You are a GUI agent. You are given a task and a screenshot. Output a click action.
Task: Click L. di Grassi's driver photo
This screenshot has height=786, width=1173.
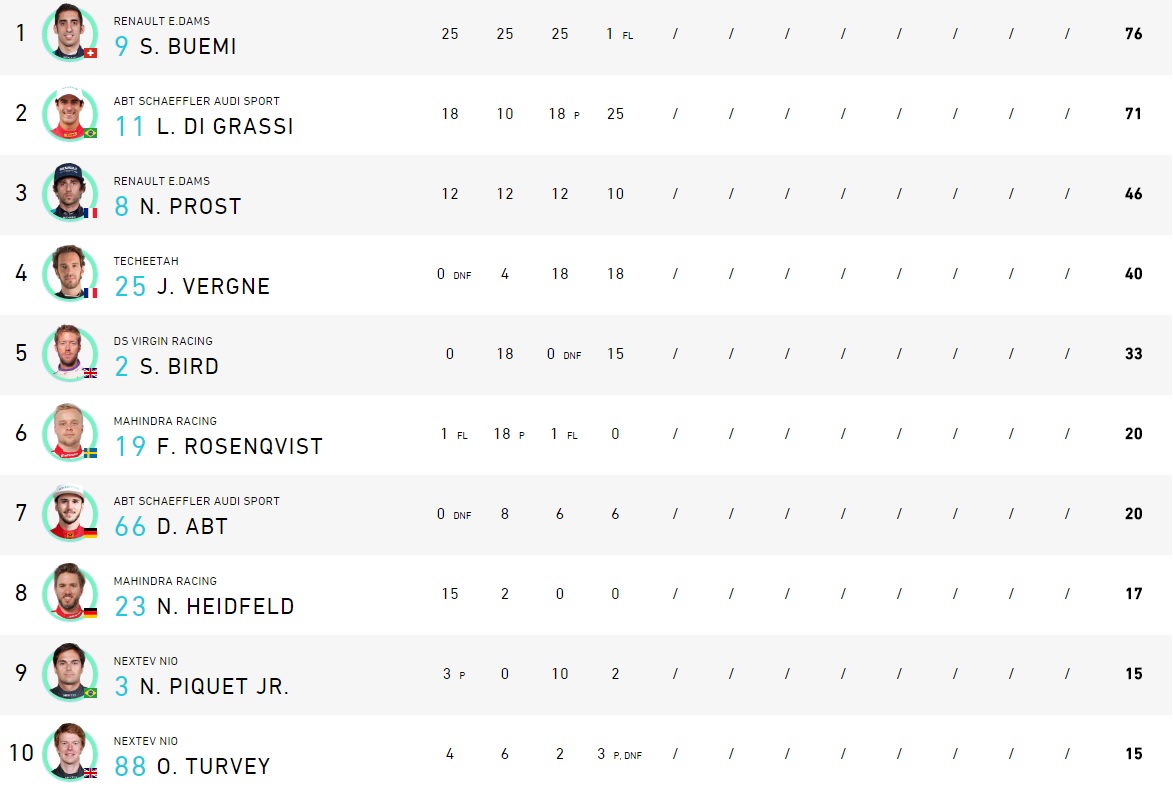(x=70, y=113)
